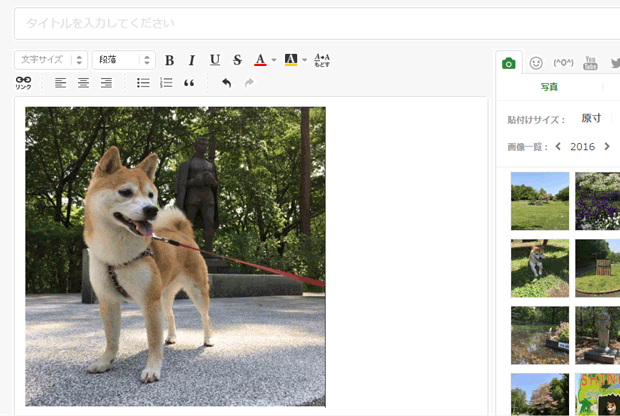
Task: Insert a link with リンク icon
Action: pos(24,83)
